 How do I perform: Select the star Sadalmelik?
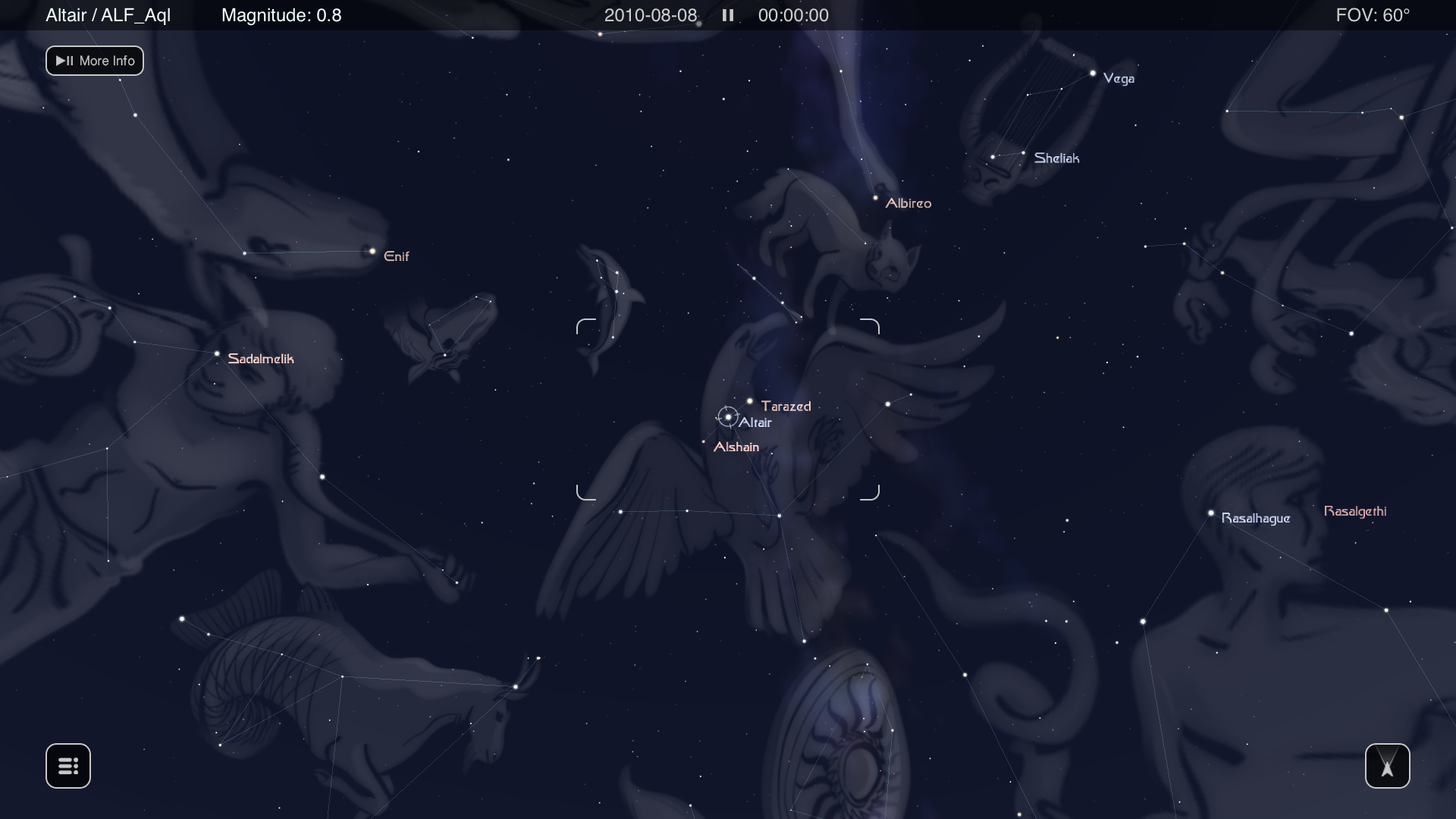[217, 353]
